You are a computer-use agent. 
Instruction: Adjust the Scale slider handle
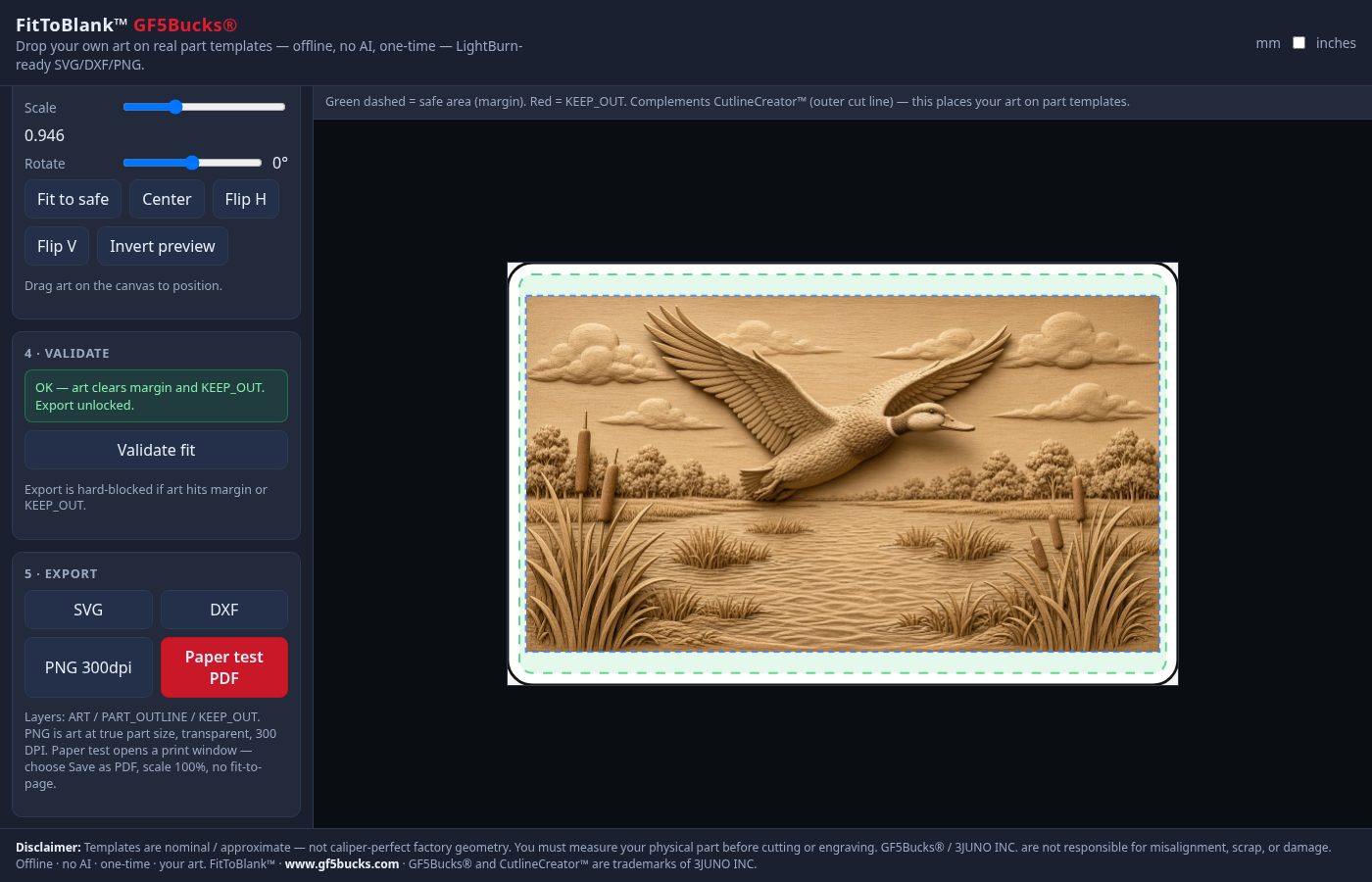[175, 107]
